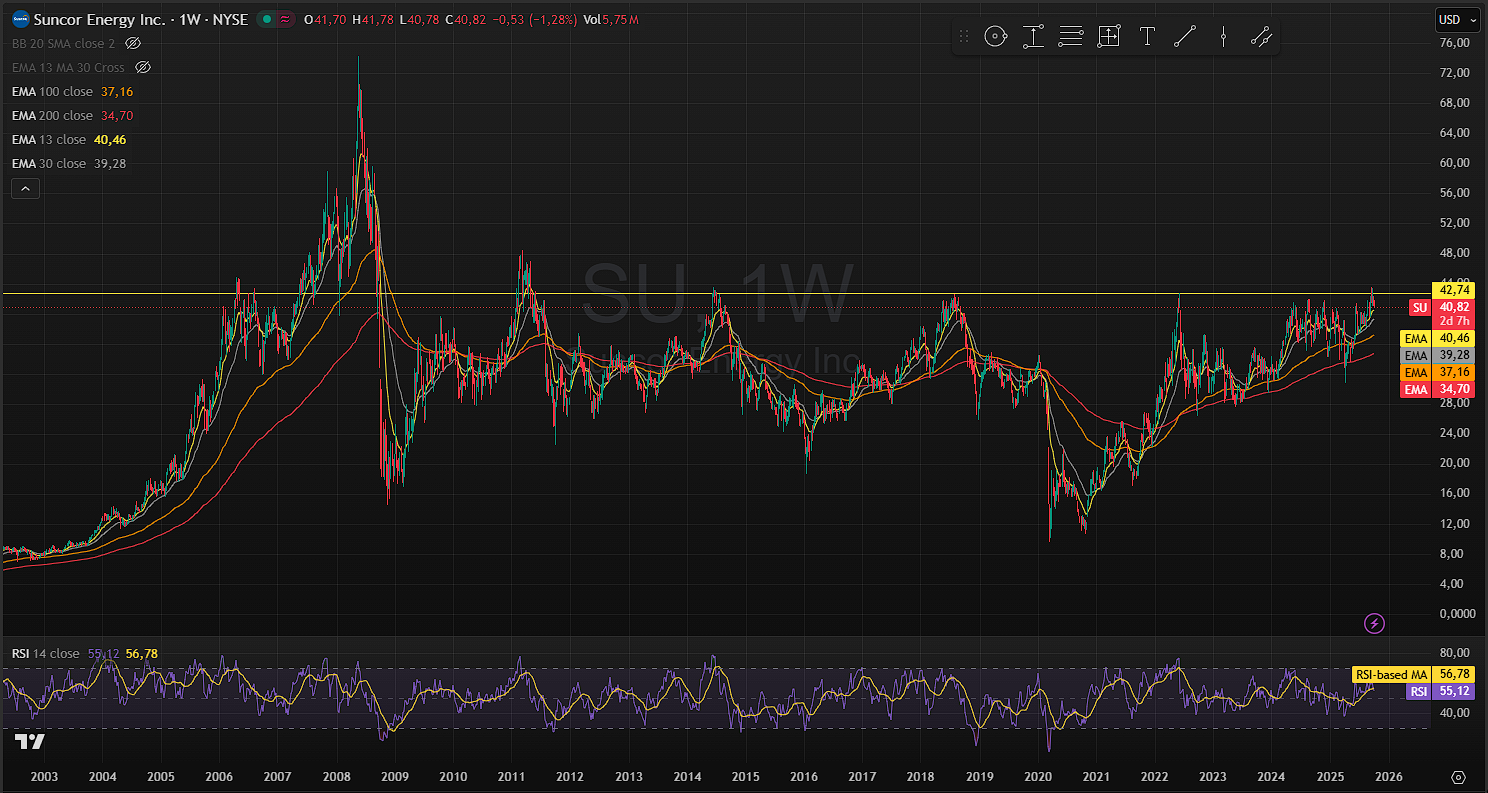
Task: Click the red EMA 34,70 price label
Action: click(x=1436, y=389)
